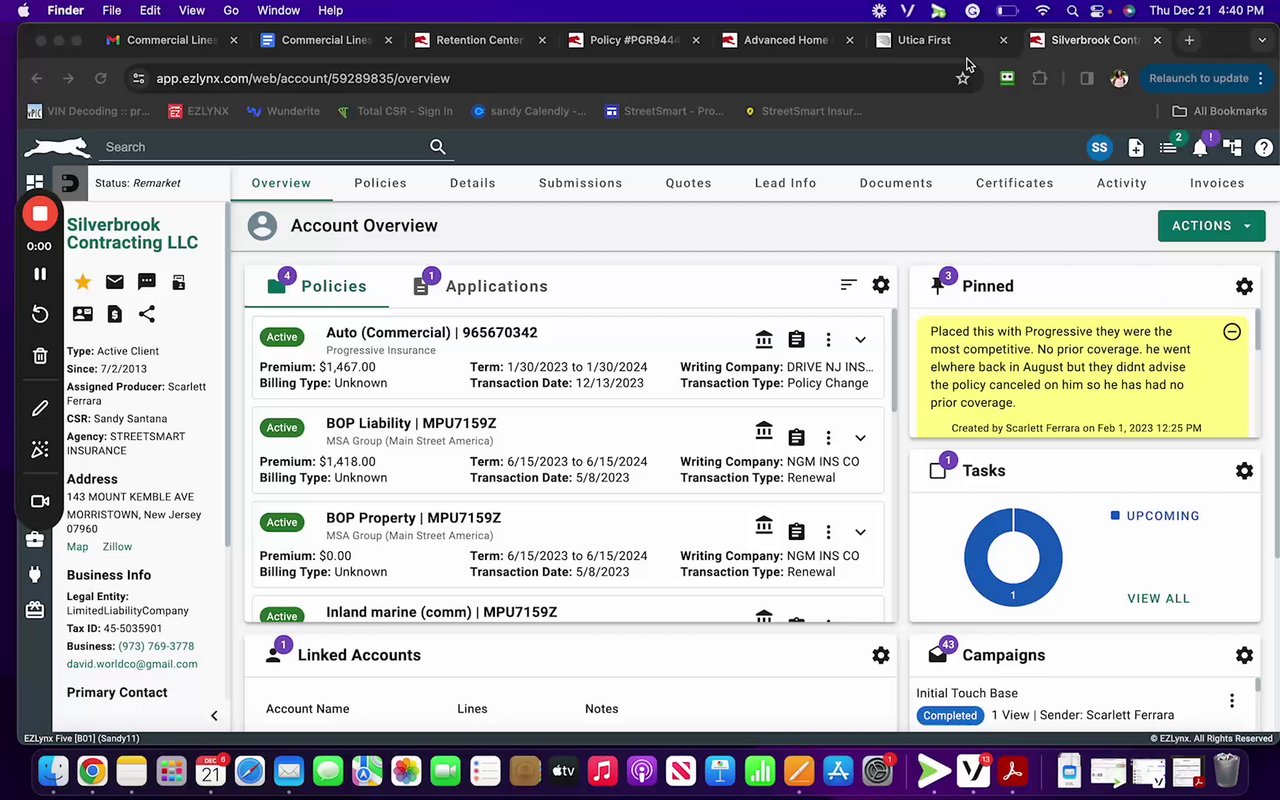Open the notifications bell icon
The image size is (1280, 800).
1200,148
